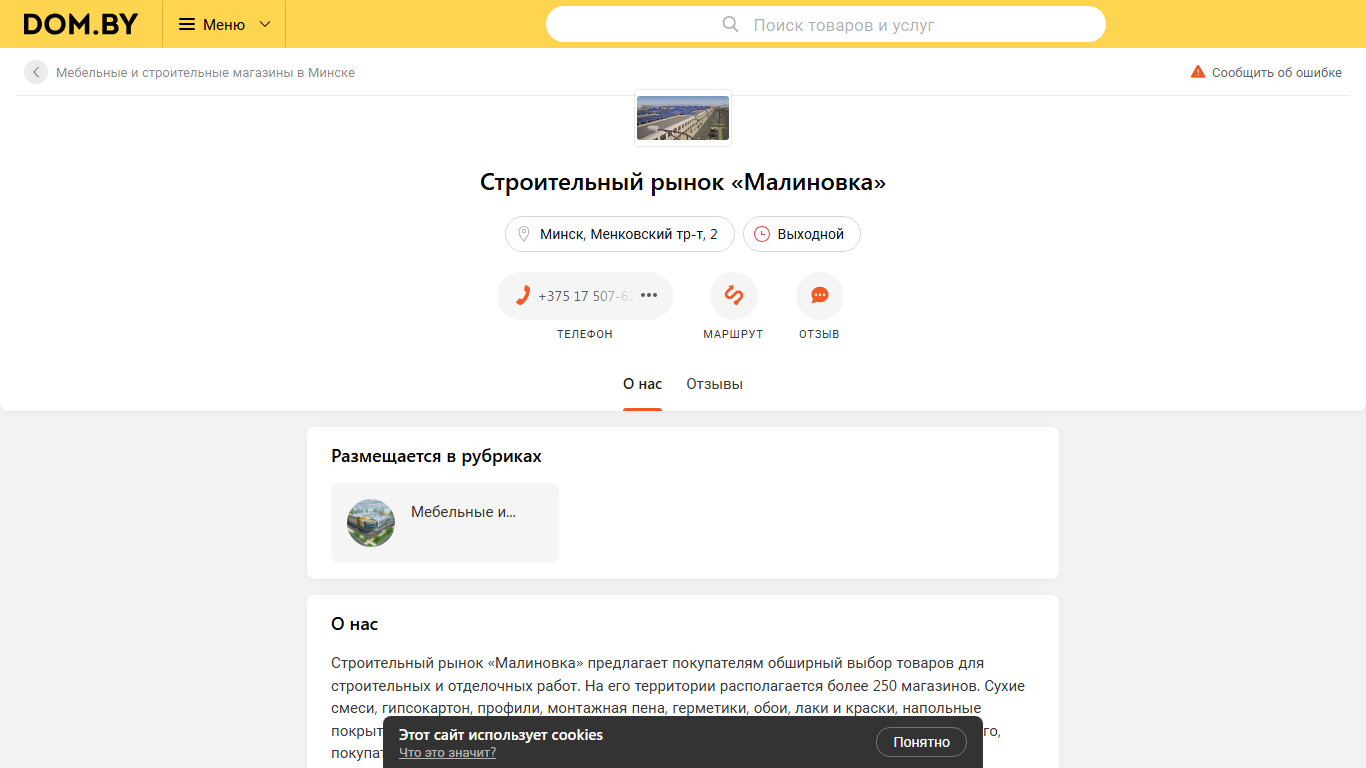Click the orange phone handset icon
The height and width of the screenshot is (768, 1366).
click(x=523, y=295)
